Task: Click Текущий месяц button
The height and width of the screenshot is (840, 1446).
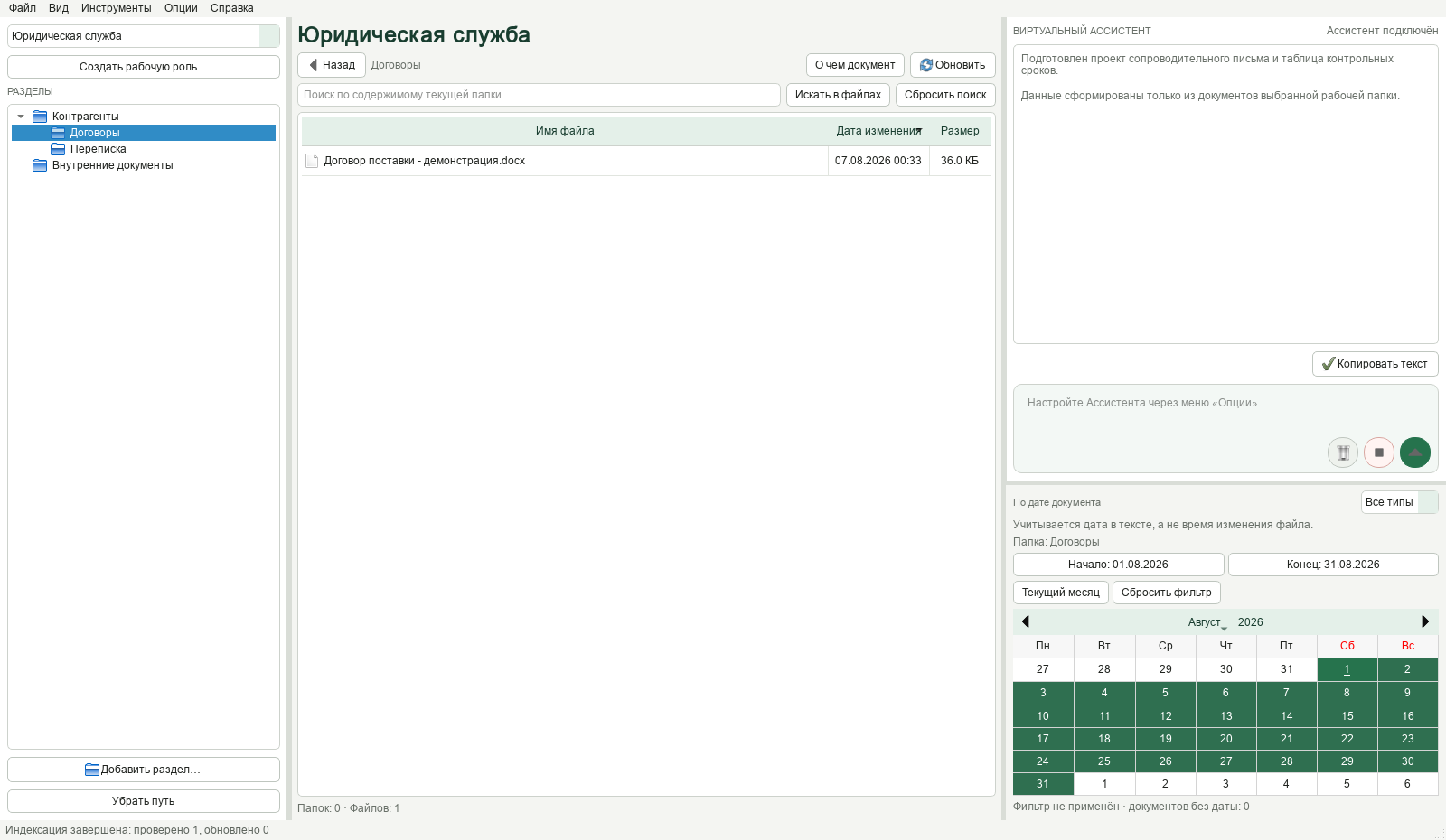Action: click(x=1061, y=593)
